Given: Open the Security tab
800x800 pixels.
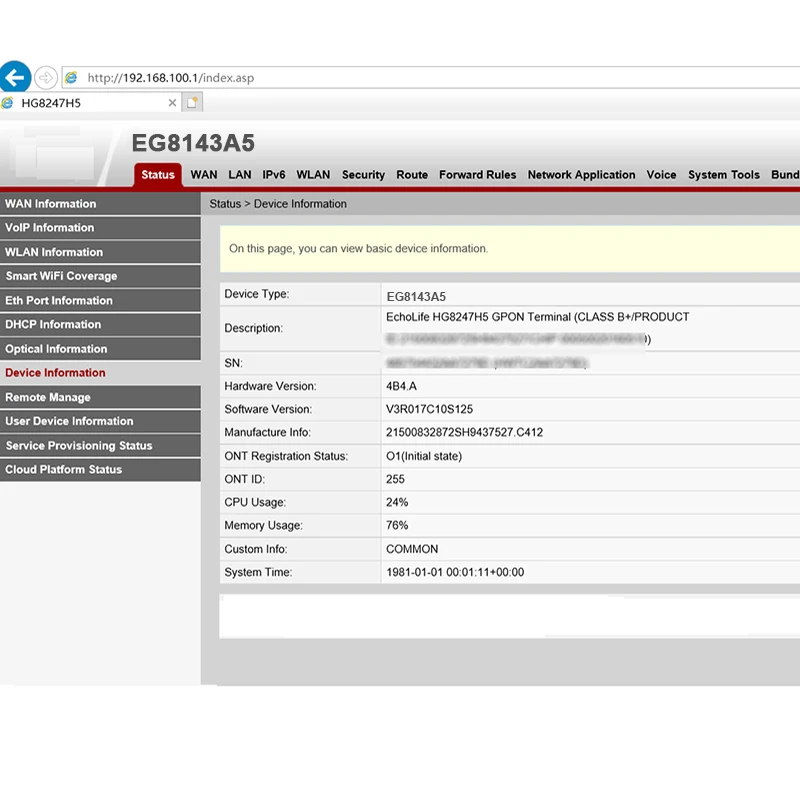Looking at the screenshot, I should click(x=363, y=175).
